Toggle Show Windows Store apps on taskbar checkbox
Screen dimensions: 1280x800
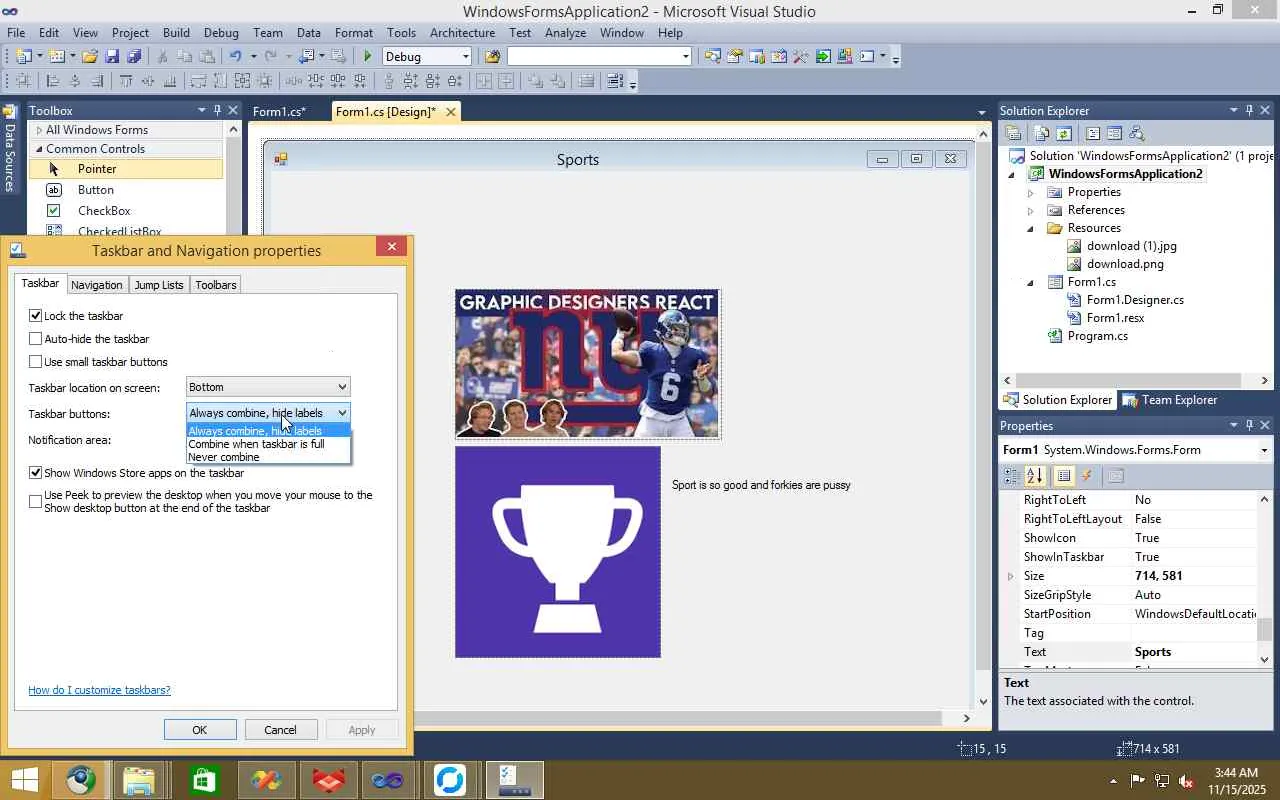coord(36,473)
